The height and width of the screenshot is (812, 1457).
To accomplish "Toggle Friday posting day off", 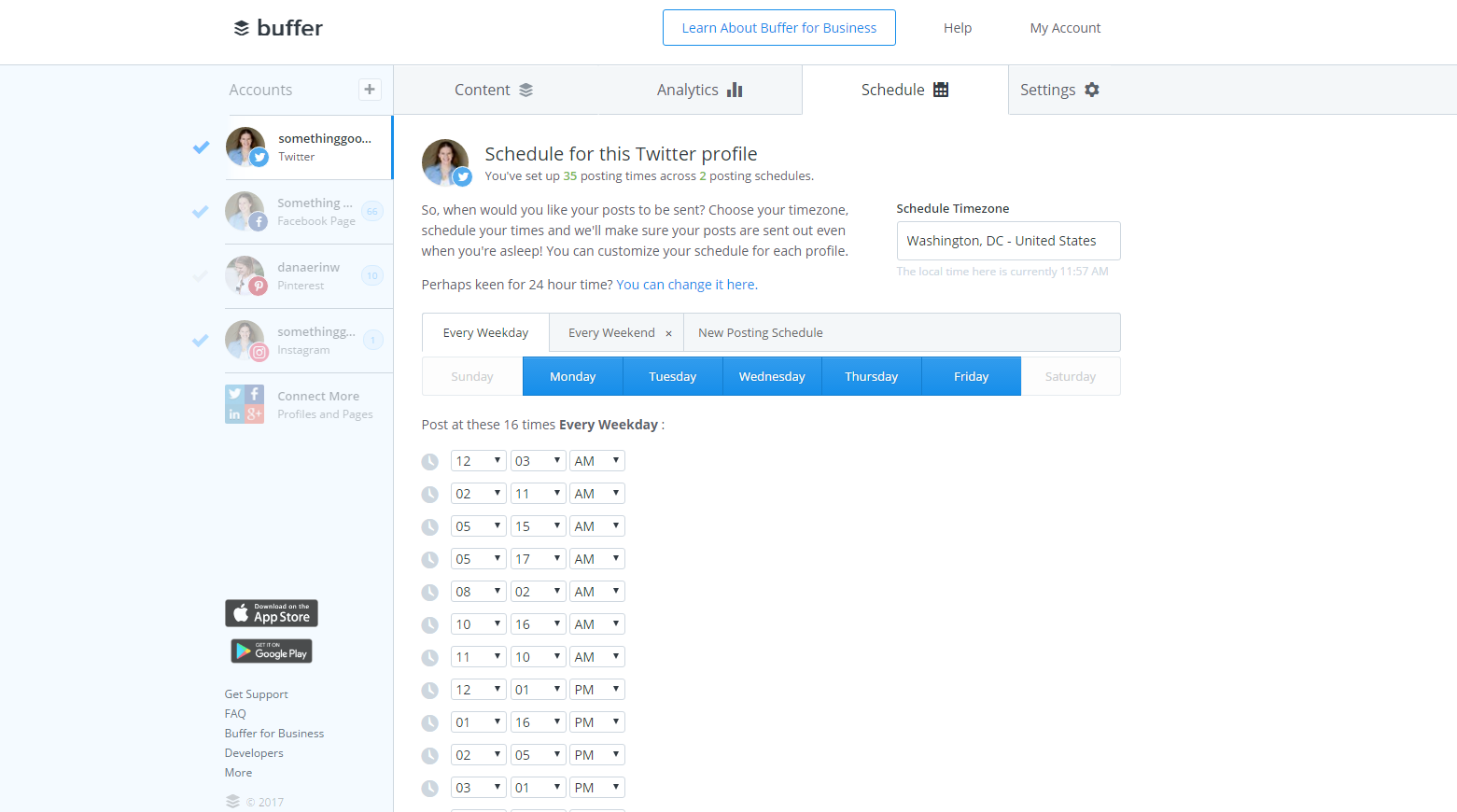I will 971,376.
